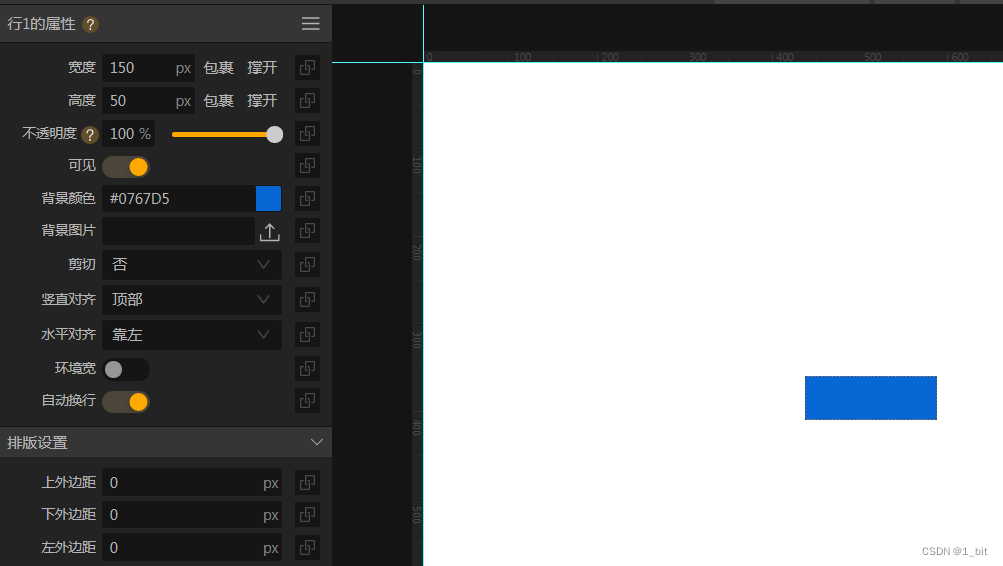The image size is (1003, 566).
Task: Click the 高度 input field showing 50
Action: (x=148, y=101)
